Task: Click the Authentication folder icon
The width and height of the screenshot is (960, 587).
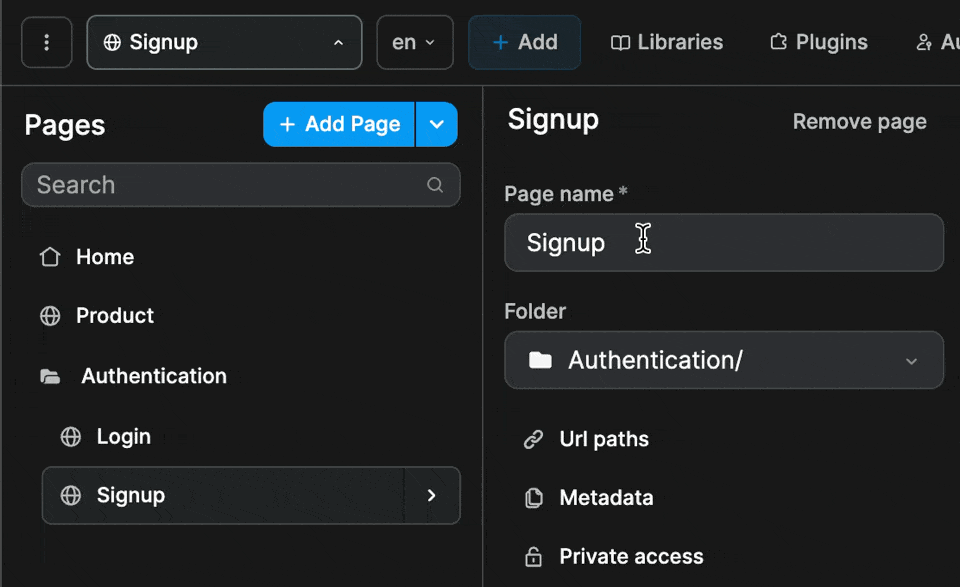Action: [x=51, y=376]
